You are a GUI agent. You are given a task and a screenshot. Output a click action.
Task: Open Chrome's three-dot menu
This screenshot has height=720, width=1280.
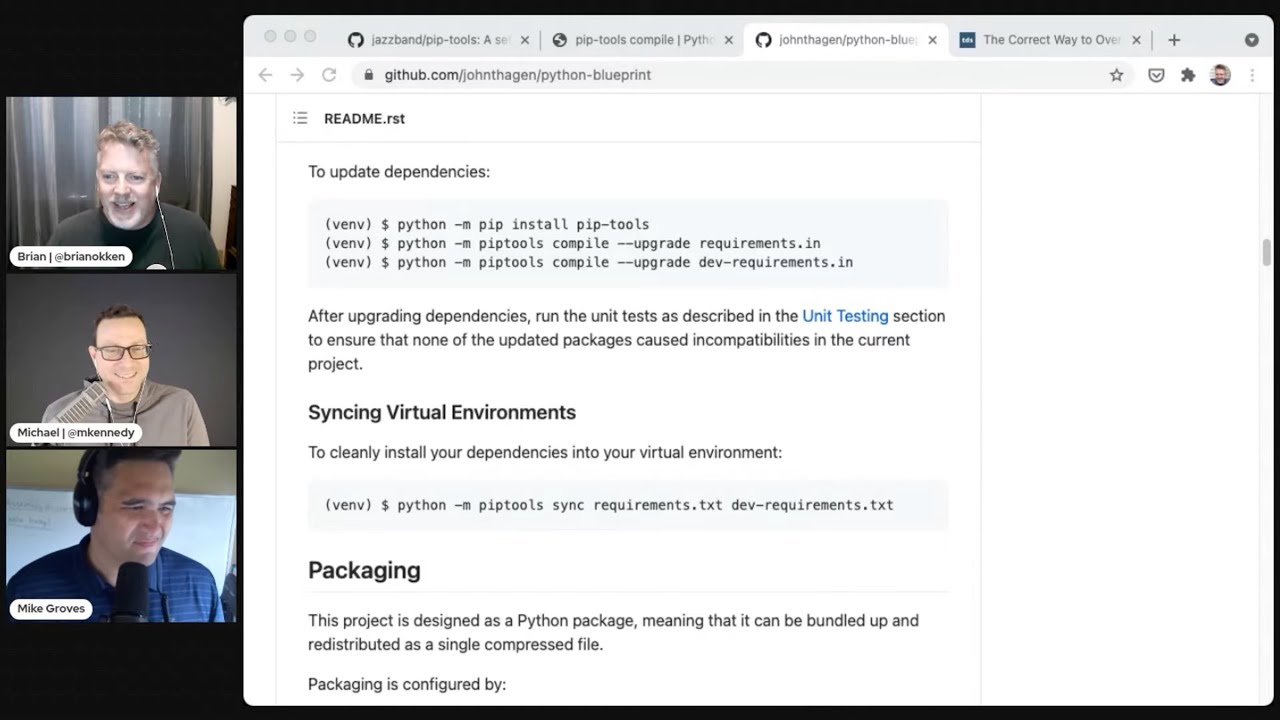coord(1252,75)
